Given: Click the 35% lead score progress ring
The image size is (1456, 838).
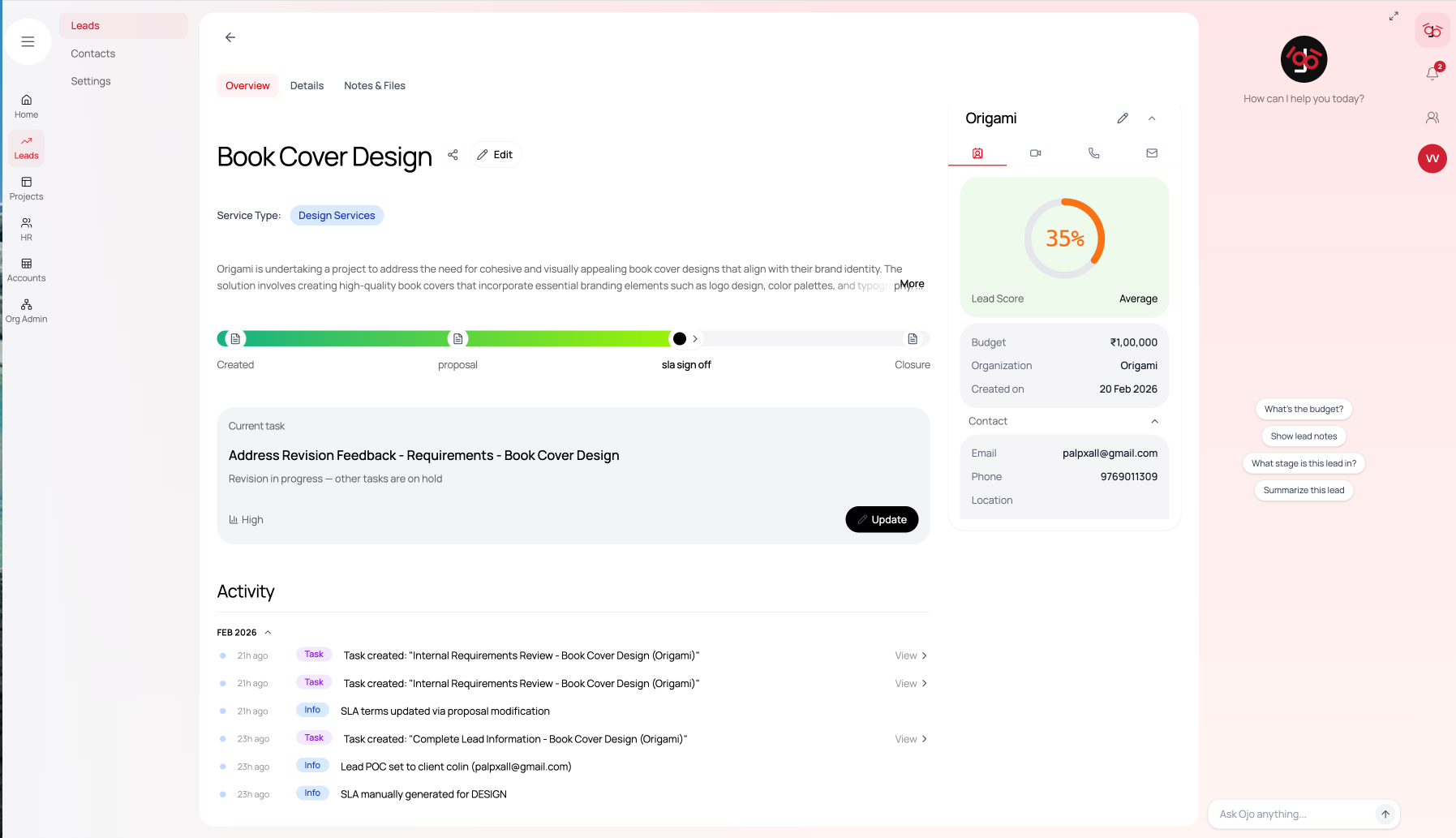Looking at the screenshot, I should (x=1063, y=239).
